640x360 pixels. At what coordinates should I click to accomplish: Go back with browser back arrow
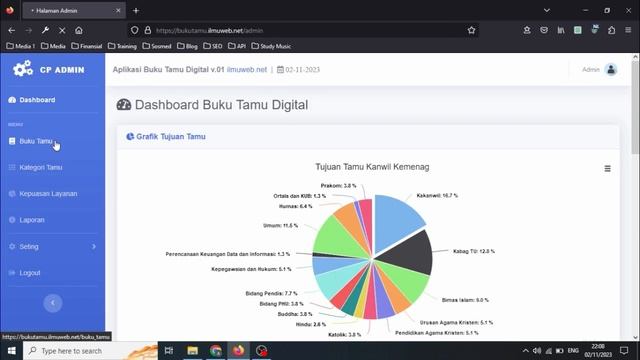coord(11,30)
